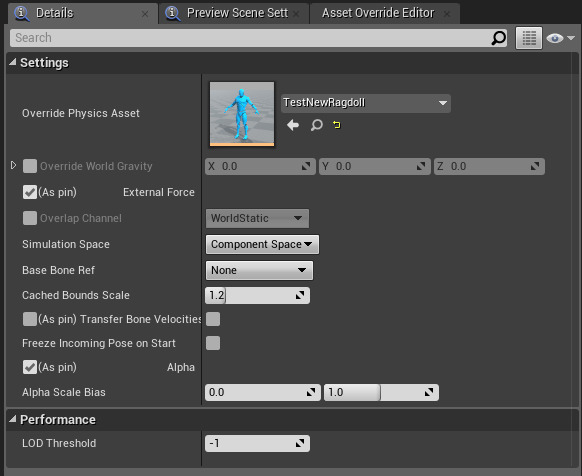Viewport: 582px width, 476px height.
Task: Use selected asset arrow for Physics Asset
Action: coord(293,125)
